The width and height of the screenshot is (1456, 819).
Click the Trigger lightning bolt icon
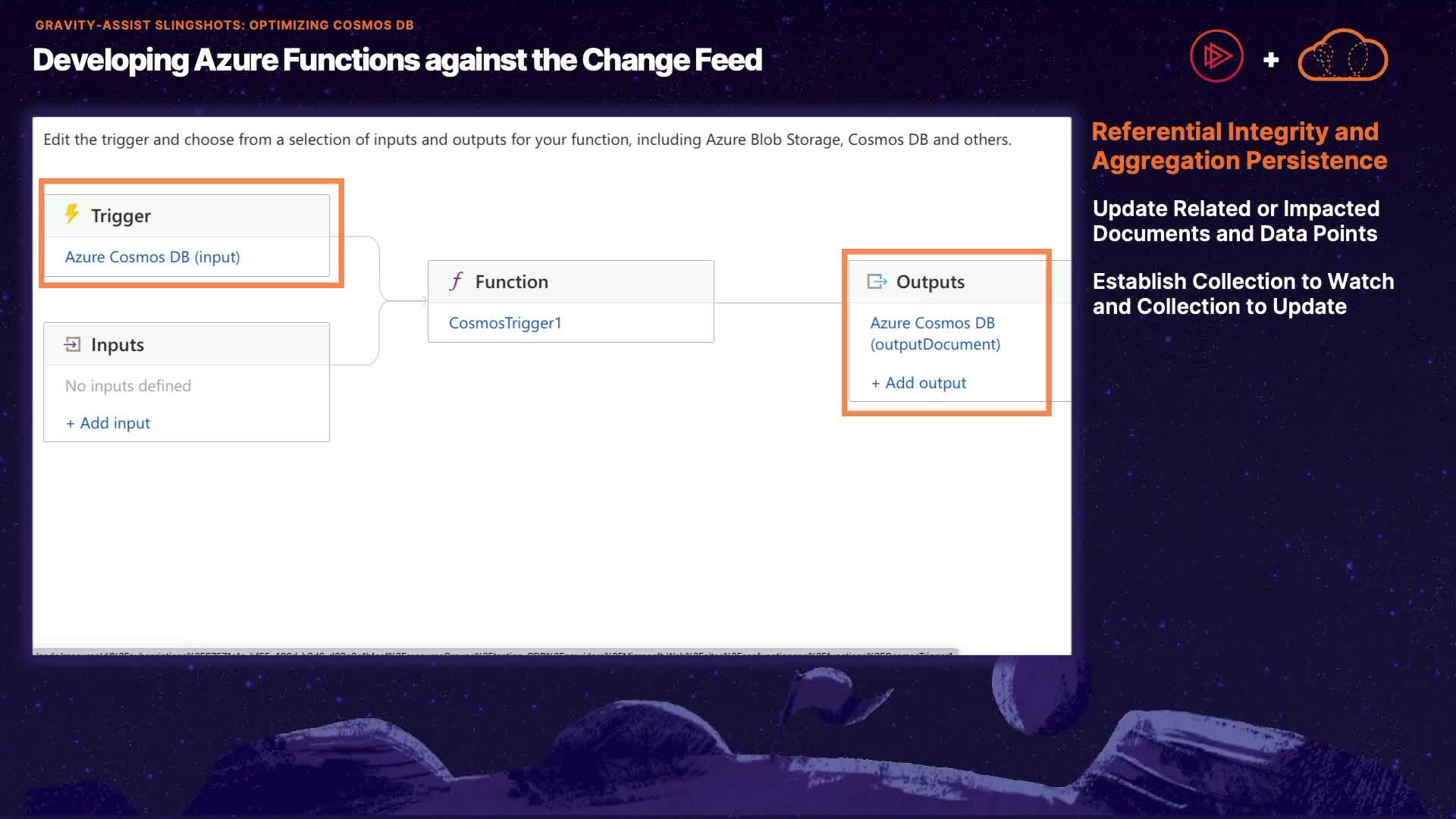[x=72, y=215]
